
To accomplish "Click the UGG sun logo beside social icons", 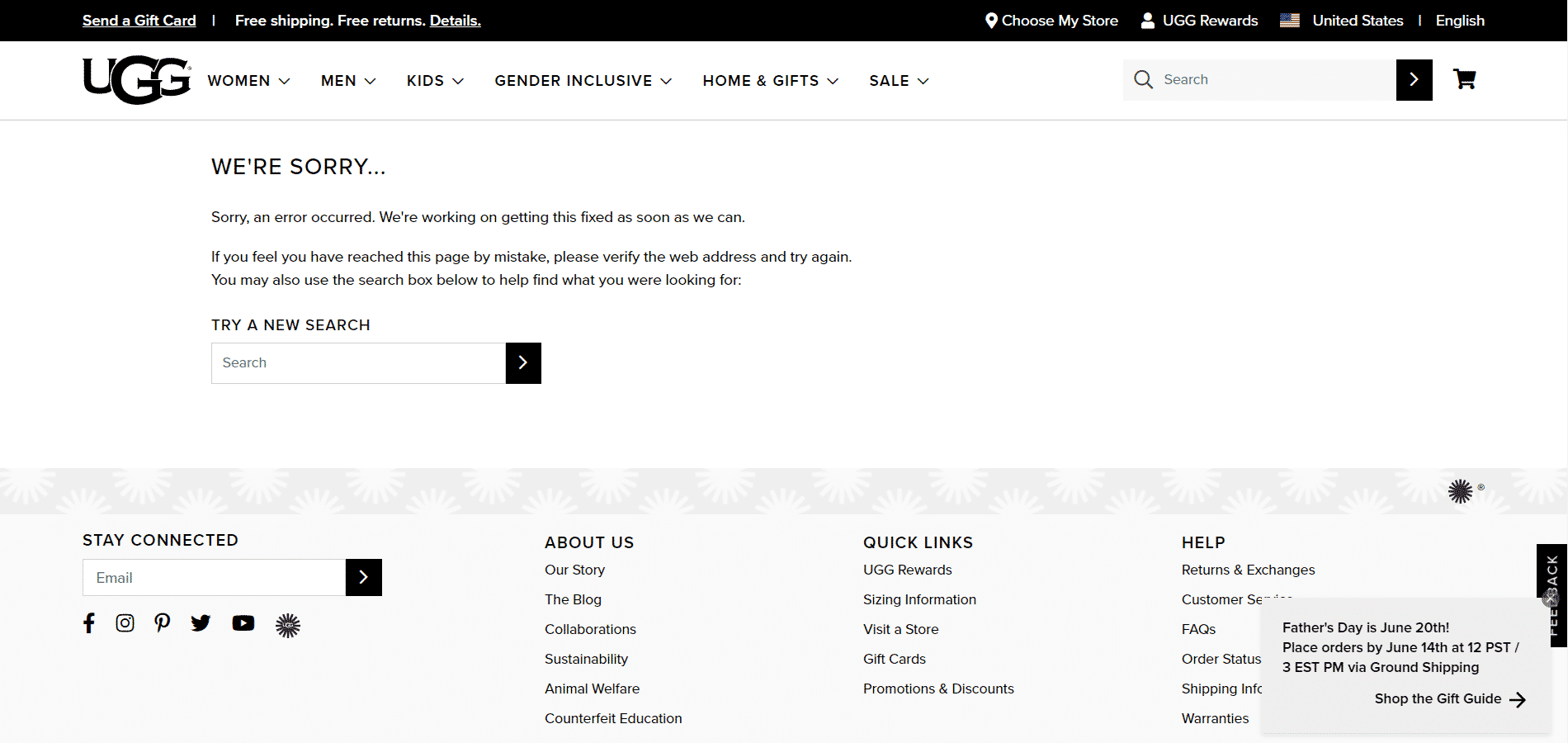I will pos(288,625).
